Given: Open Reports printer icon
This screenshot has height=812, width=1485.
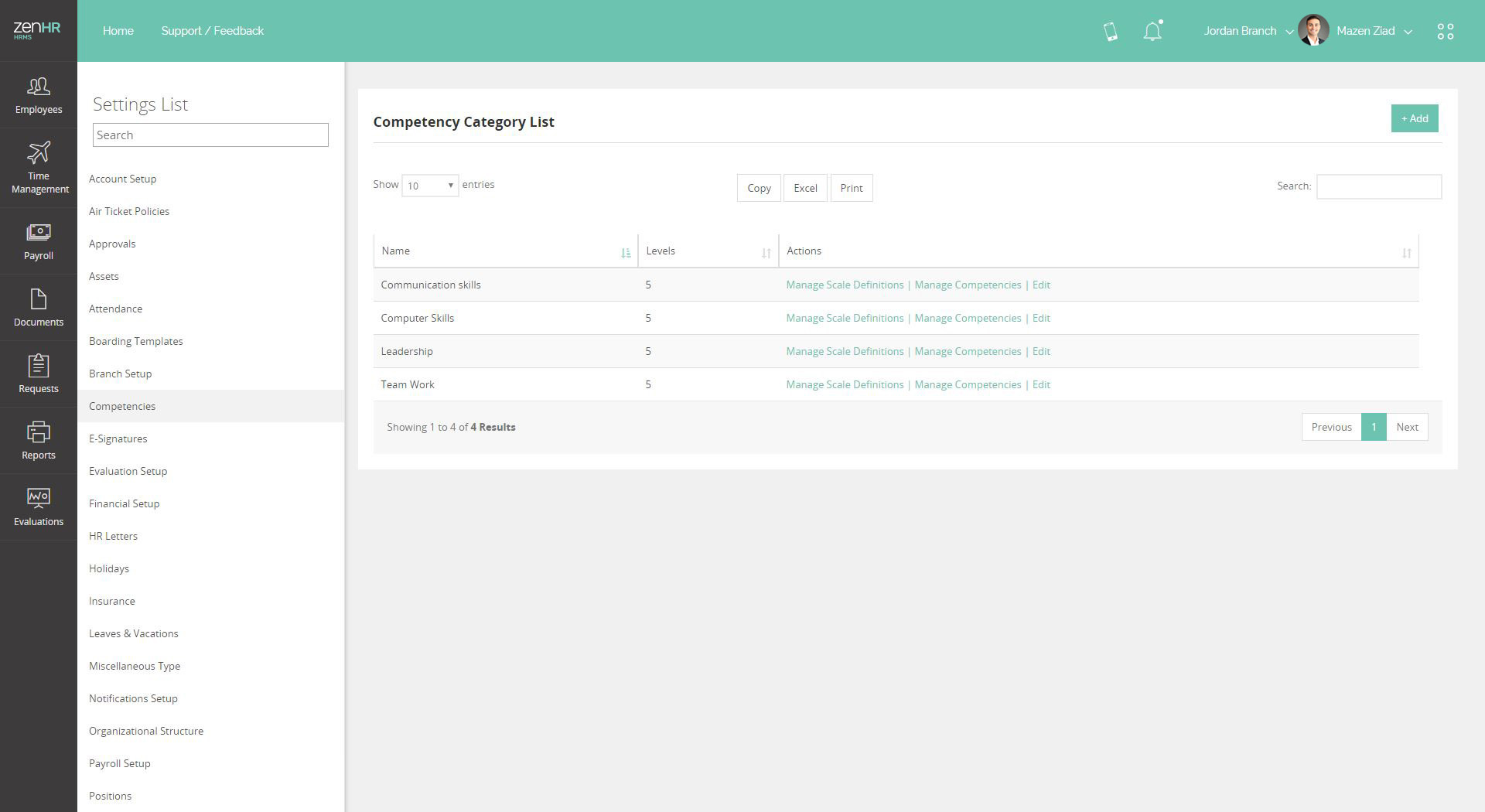Looking at the screenshot, I should coord(38,432).
